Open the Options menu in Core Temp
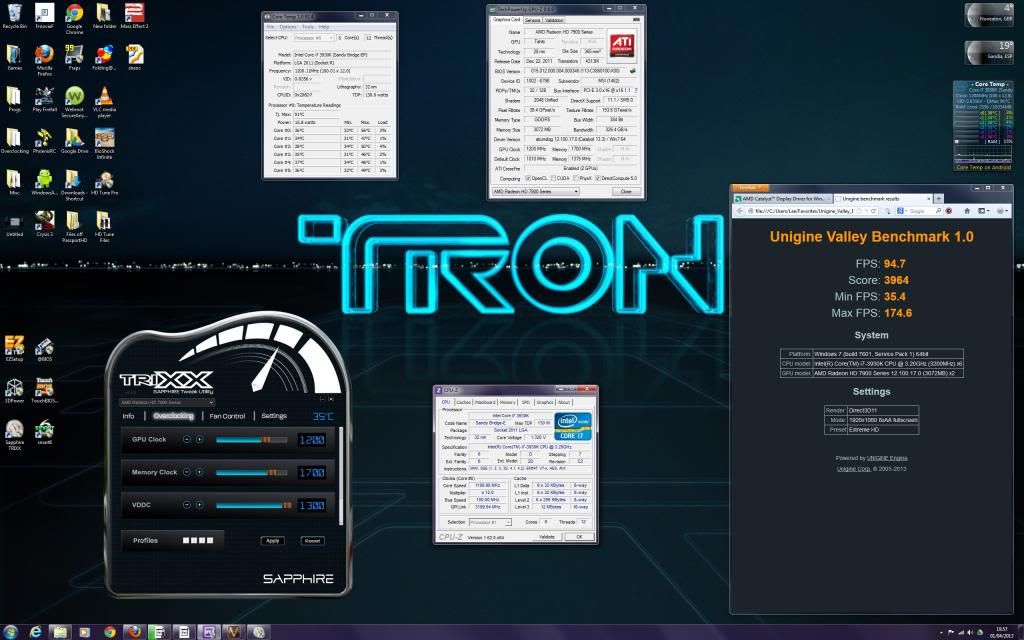 tap(288, 27)
